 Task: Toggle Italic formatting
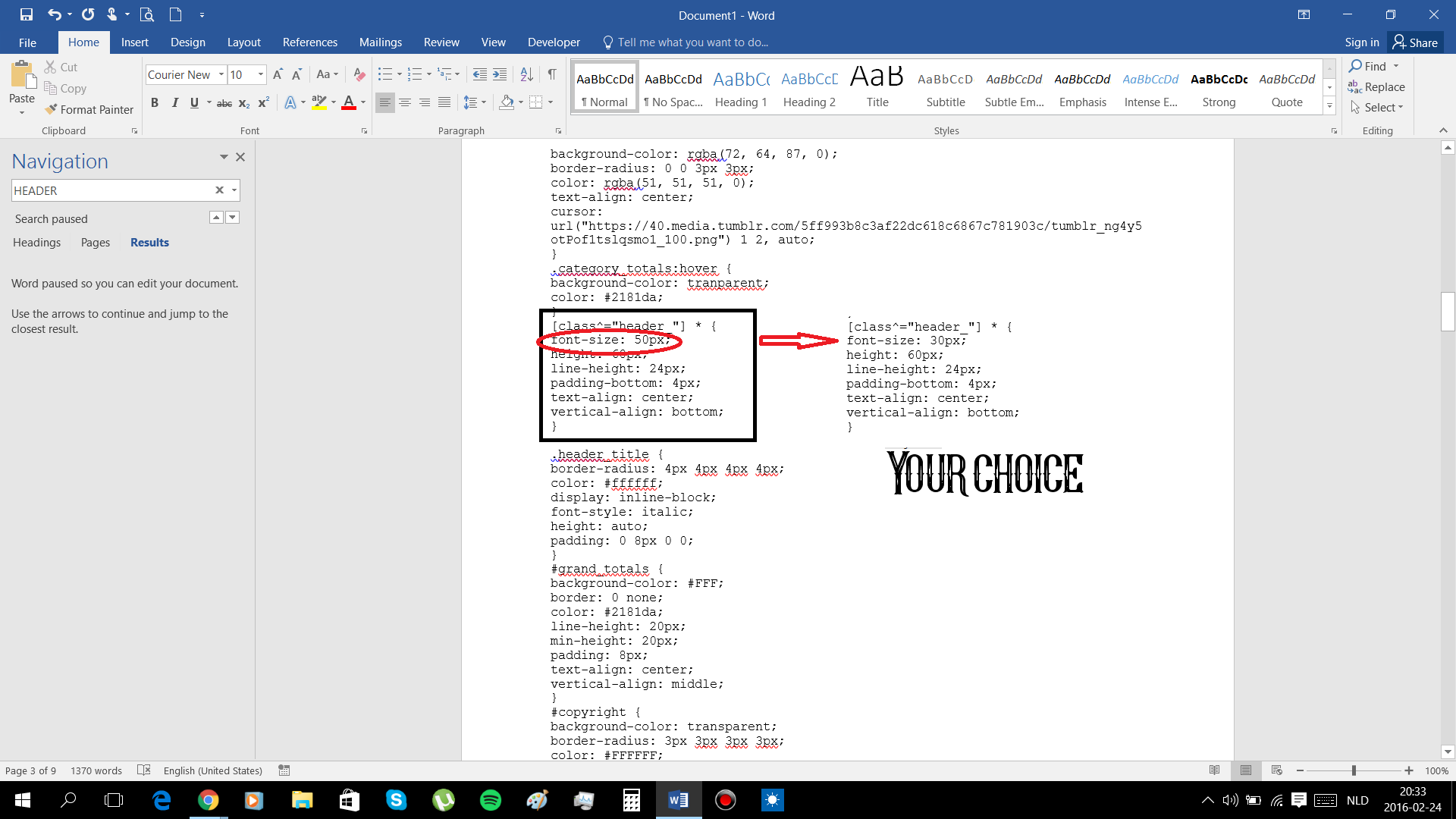(x=175, y=102)
